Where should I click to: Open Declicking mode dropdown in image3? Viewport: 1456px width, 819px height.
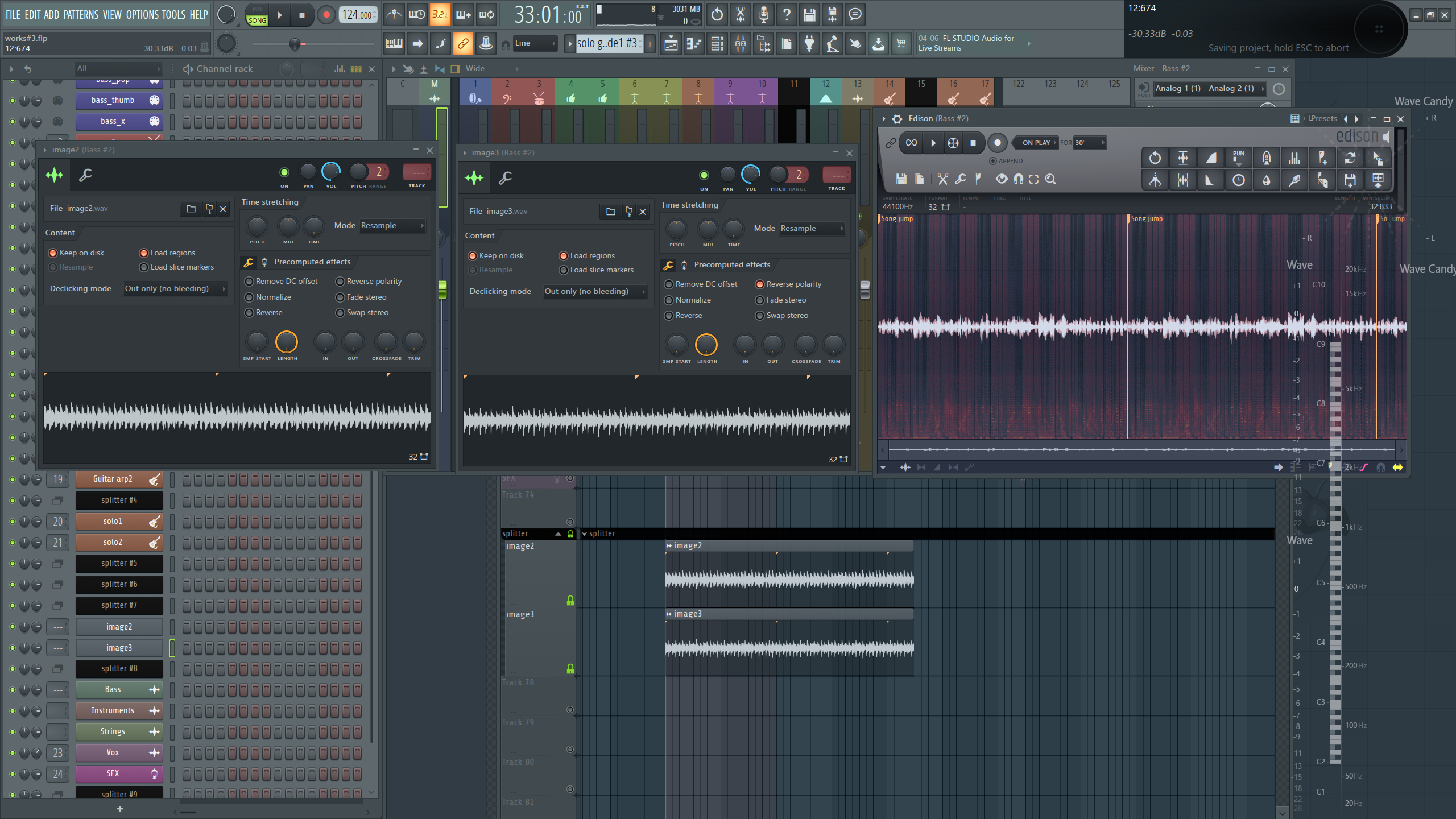click(595, 292)
